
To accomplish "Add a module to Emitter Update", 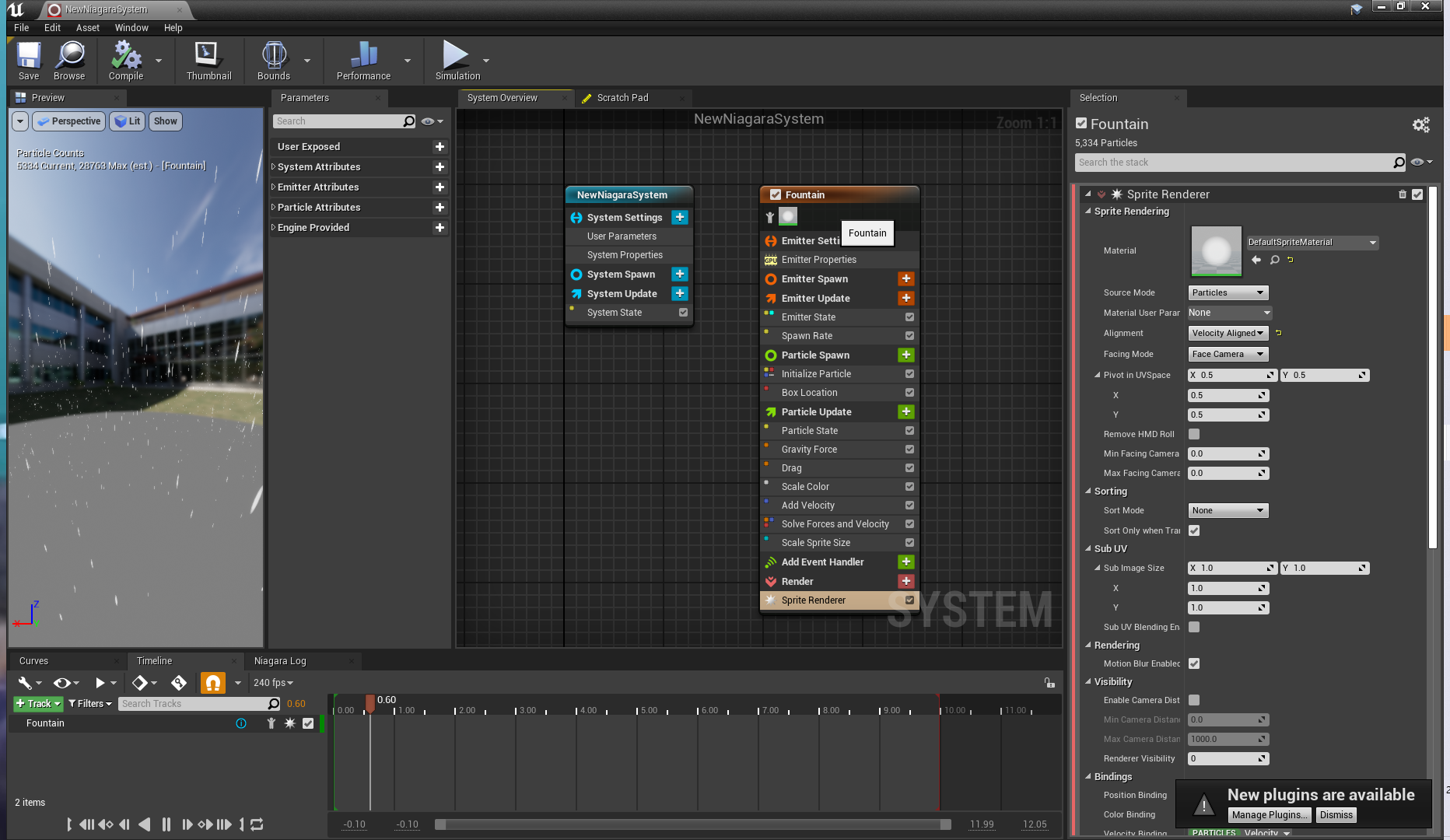I will coord(906,298).
